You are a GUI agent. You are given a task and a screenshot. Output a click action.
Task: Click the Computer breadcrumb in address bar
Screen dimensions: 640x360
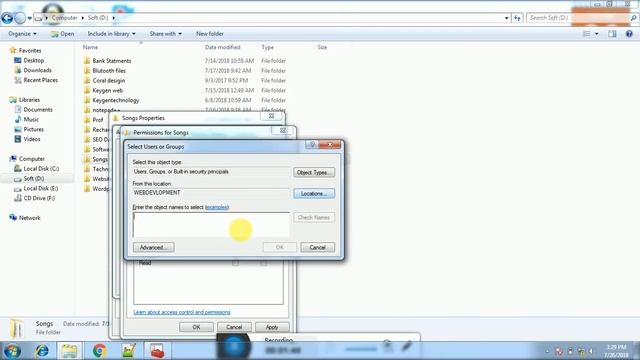tap(64, 18)
